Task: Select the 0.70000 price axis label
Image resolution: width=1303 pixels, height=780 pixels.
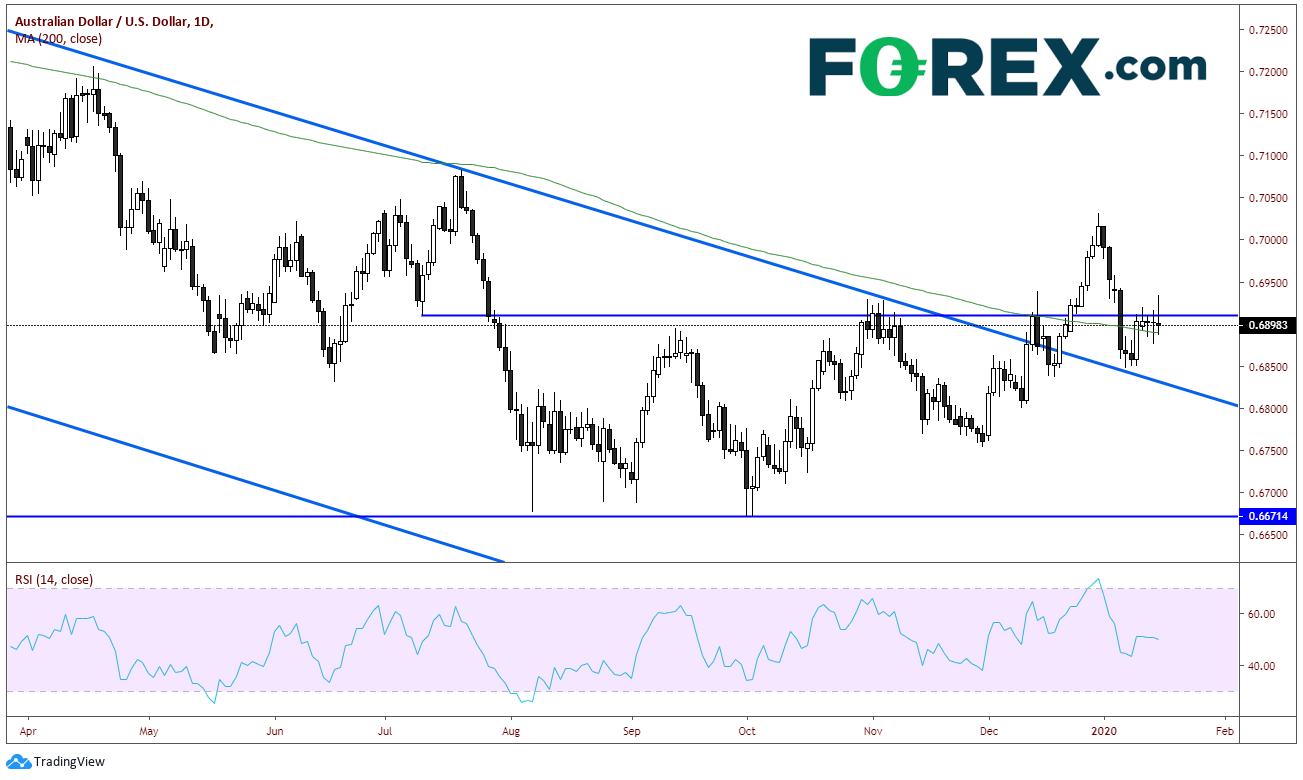Action: [1266, 240]
